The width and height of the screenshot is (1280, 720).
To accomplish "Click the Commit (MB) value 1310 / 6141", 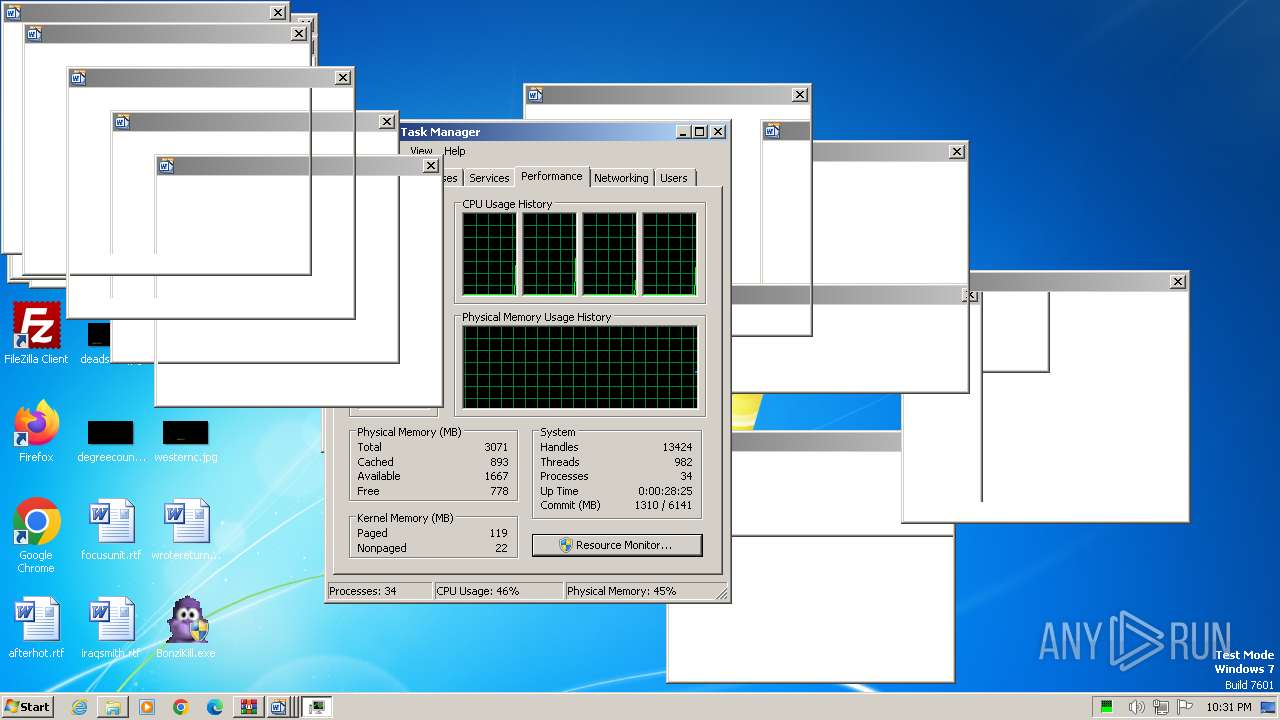I will pyautogui.click(x=663, y=505).
